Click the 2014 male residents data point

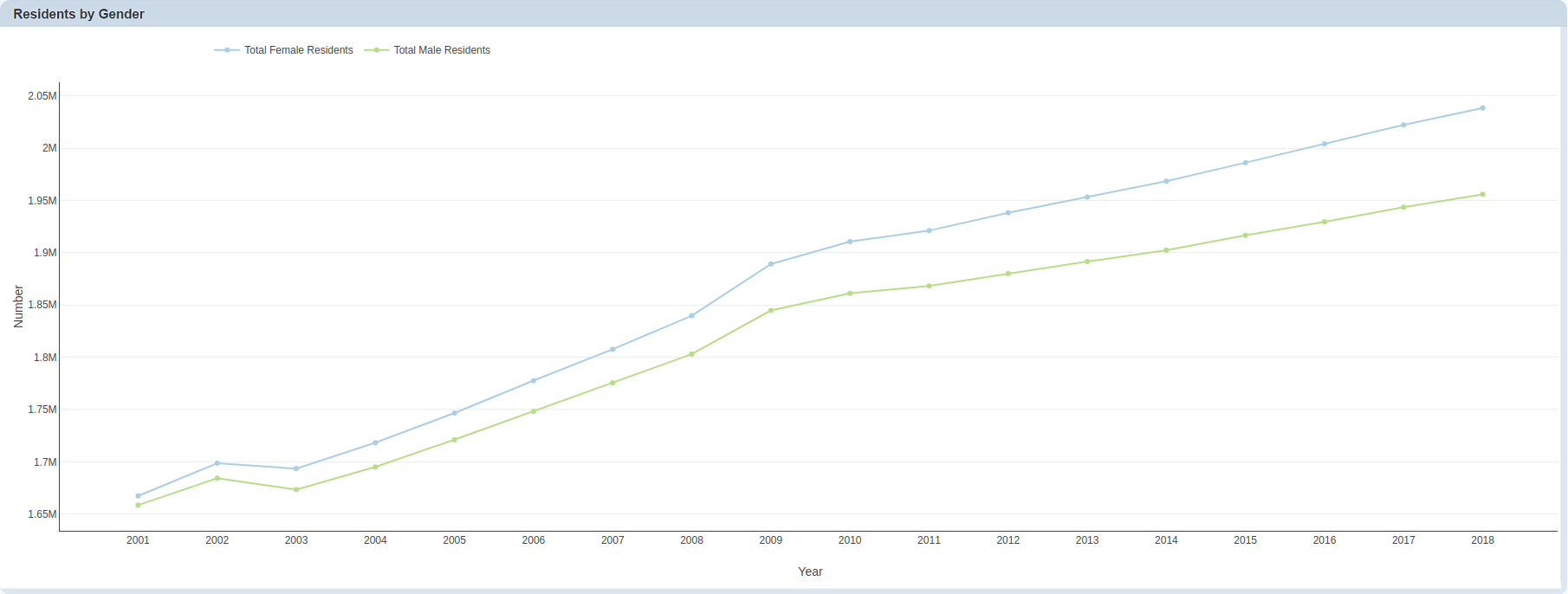[x=1166, y=250]
